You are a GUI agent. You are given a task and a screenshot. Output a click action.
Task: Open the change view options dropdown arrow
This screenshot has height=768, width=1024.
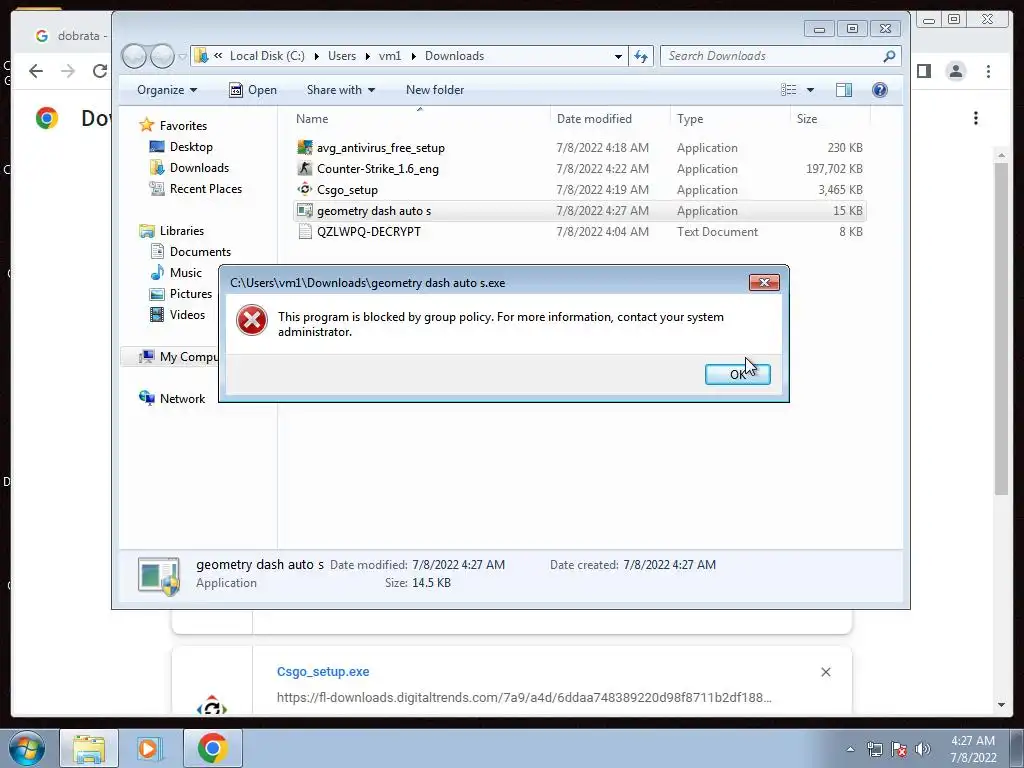pyautogui.click(x=810, y=89)
